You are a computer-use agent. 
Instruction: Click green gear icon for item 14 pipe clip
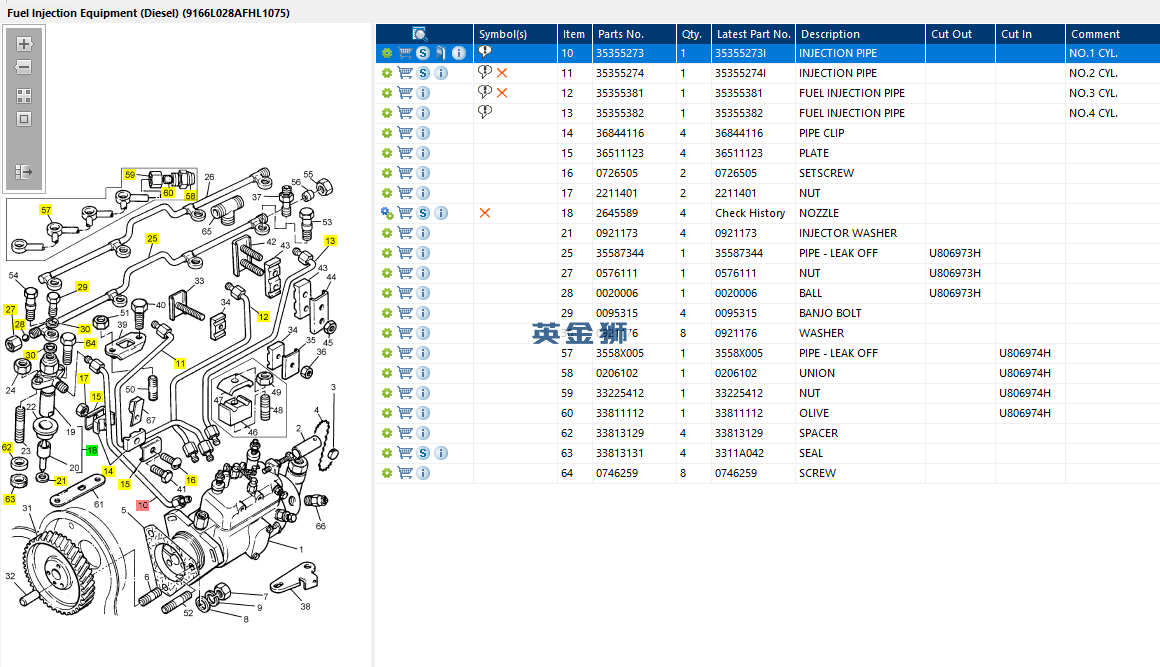[386, 133]
